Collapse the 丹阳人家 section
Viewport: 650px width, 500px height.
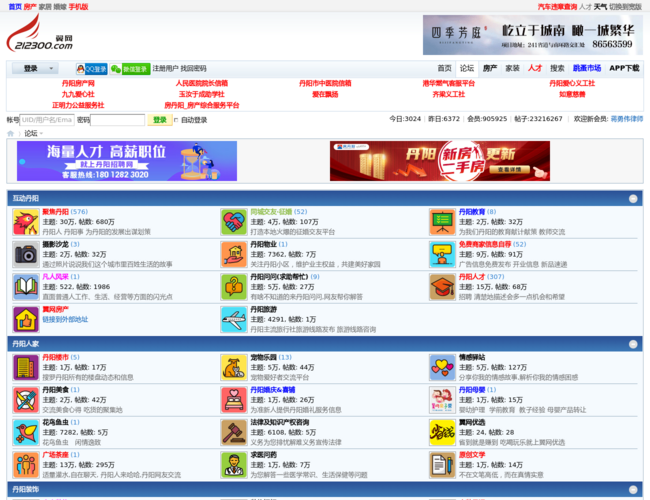click(633, 344)
